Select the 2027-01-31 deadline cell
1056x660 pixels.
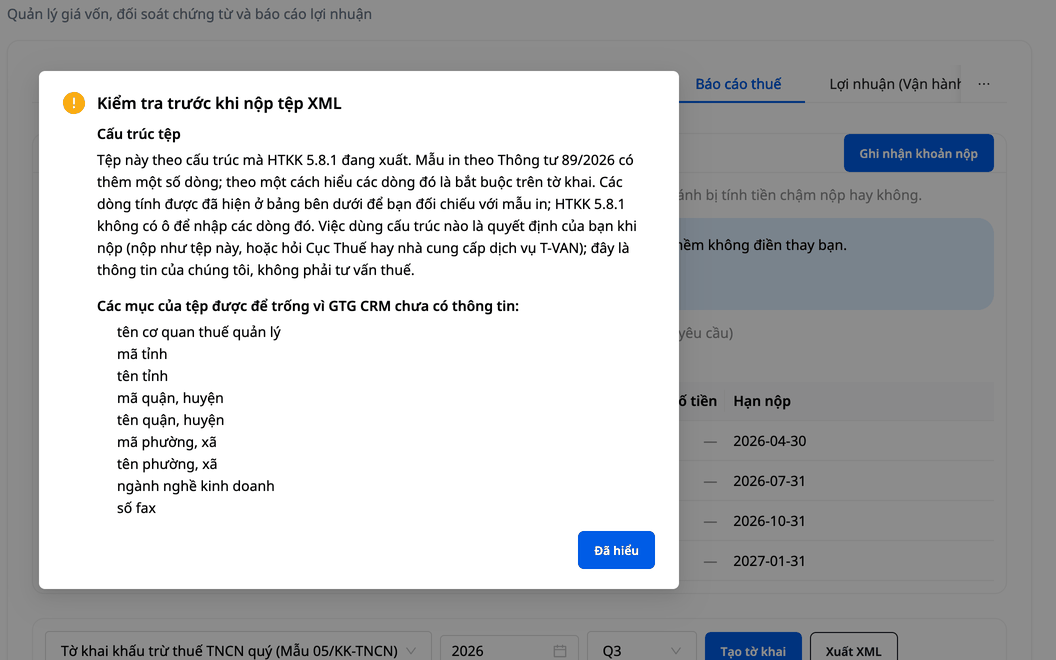click(769, 560)
